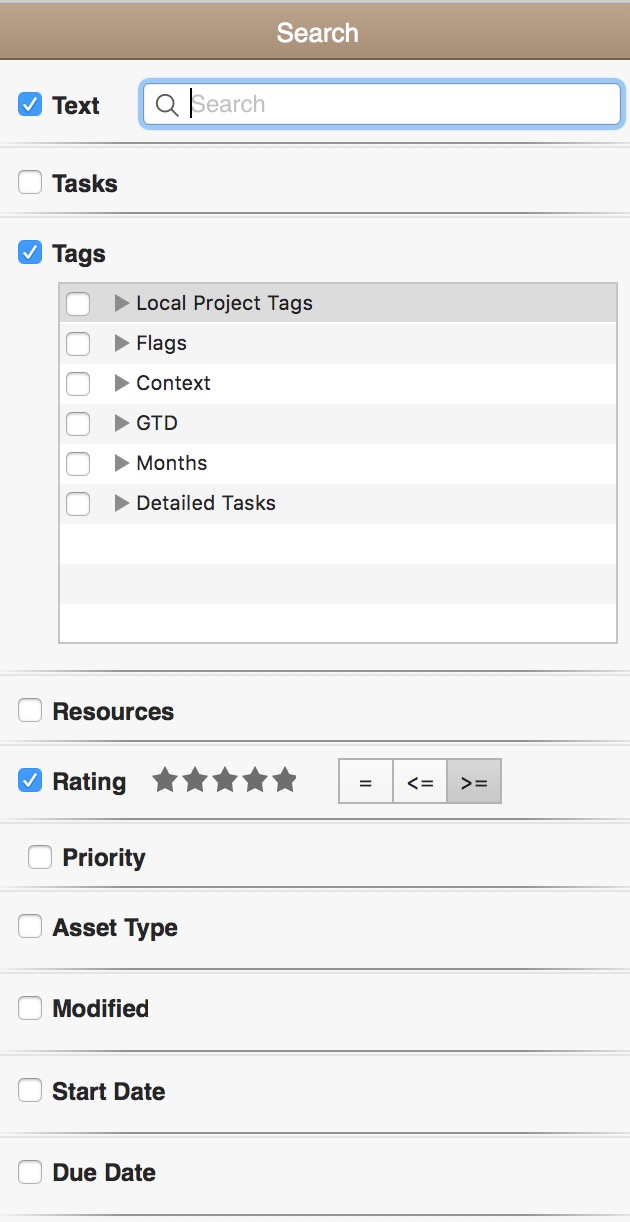Select the less-than-or-equal rating comparison
630x1222 pixels.
420,782
